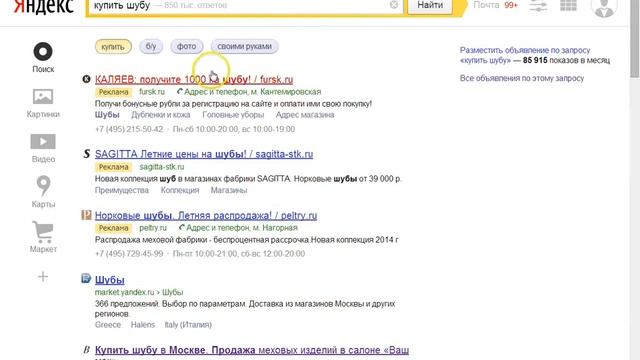Open user profile avatar
The height and width of the screenshot is (360, 640).
pyautogui.click(x=604, y=7)
